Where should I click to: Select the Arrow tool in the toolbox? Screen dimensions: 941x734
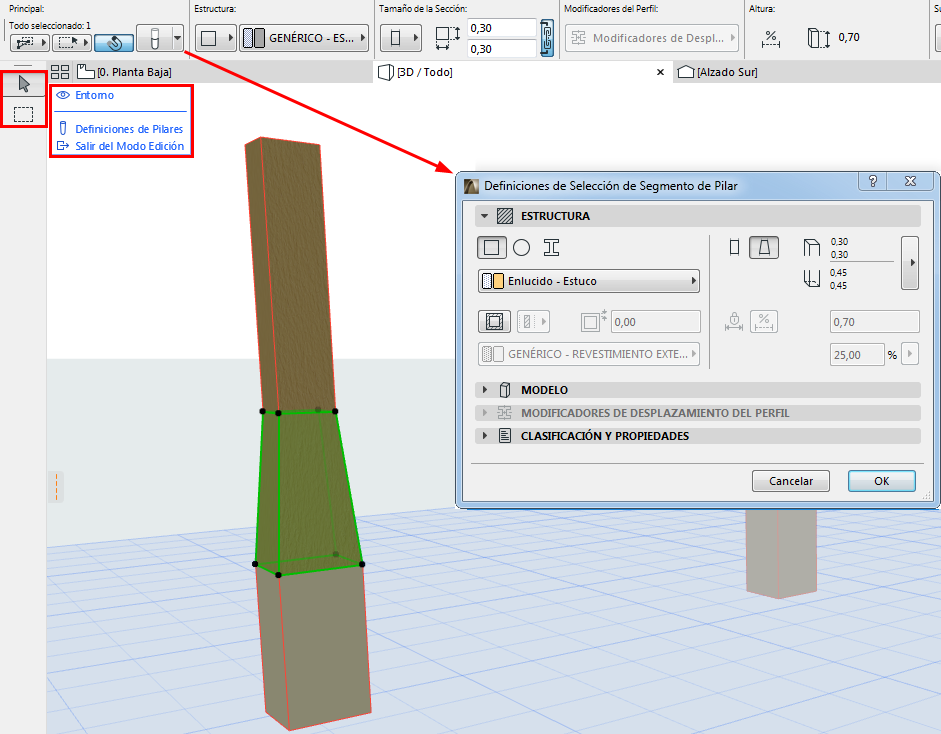[x=24, y=85]
